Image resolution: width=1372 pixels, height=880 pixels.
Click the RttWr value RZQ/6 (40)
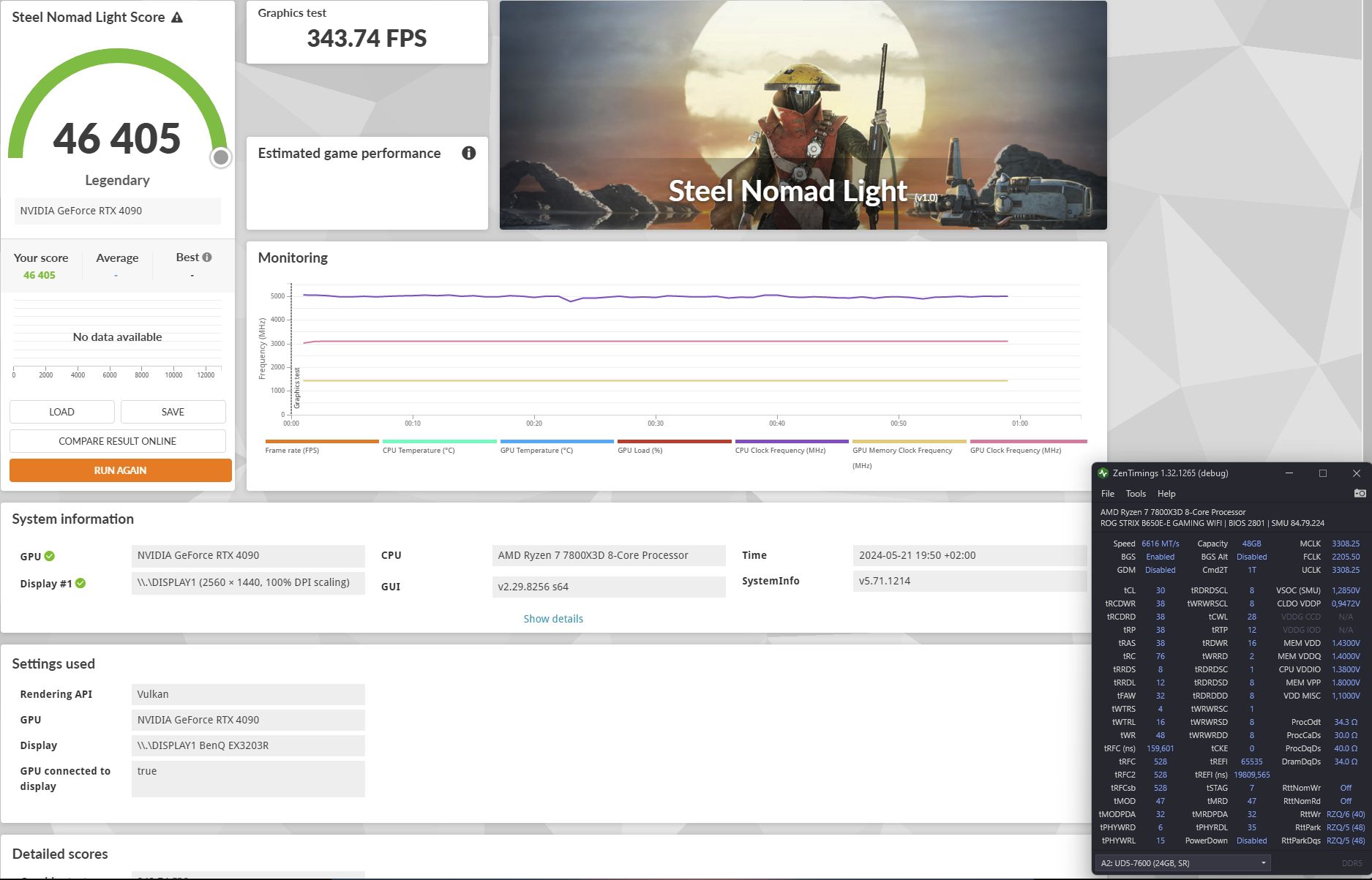coord(1346,814)
